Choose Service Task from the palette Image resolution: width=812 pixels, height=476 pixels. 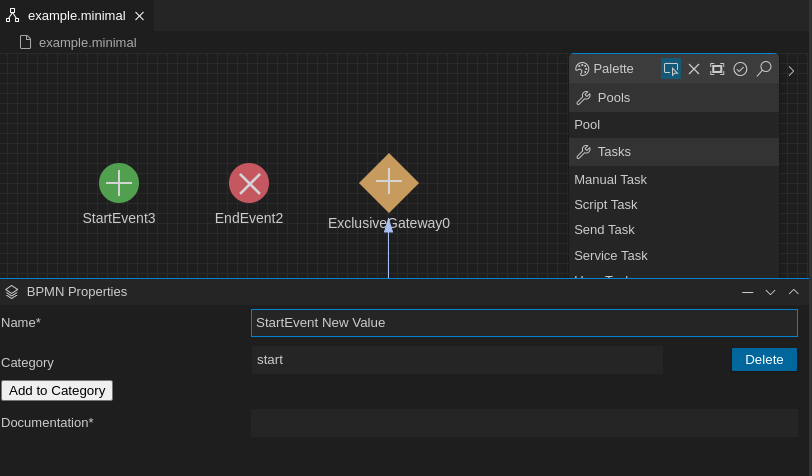click(674, 255)
